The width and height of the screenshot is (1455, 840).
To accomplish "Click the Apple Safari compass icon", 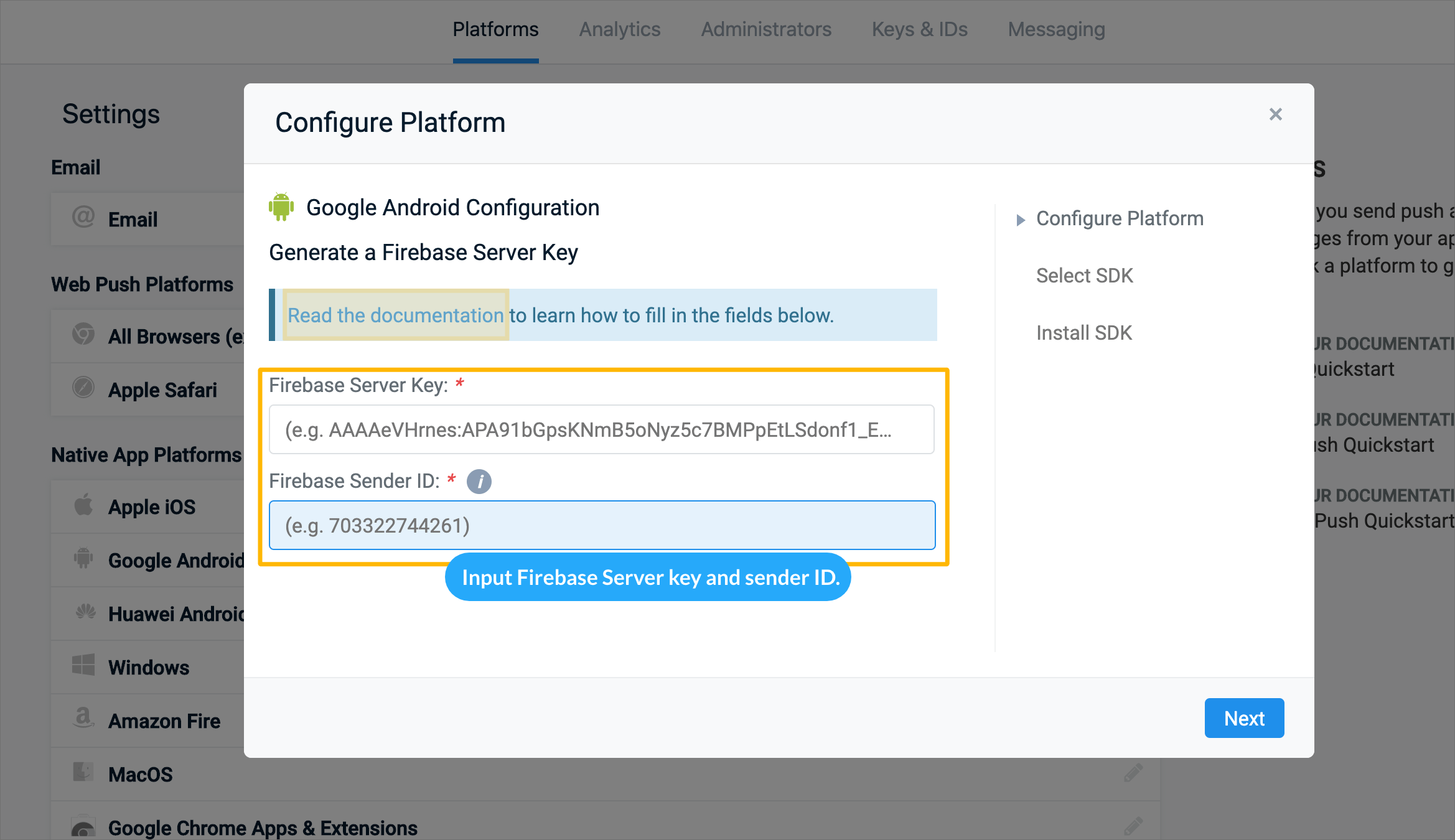I will pyautogui.click(x=83, y=387).
